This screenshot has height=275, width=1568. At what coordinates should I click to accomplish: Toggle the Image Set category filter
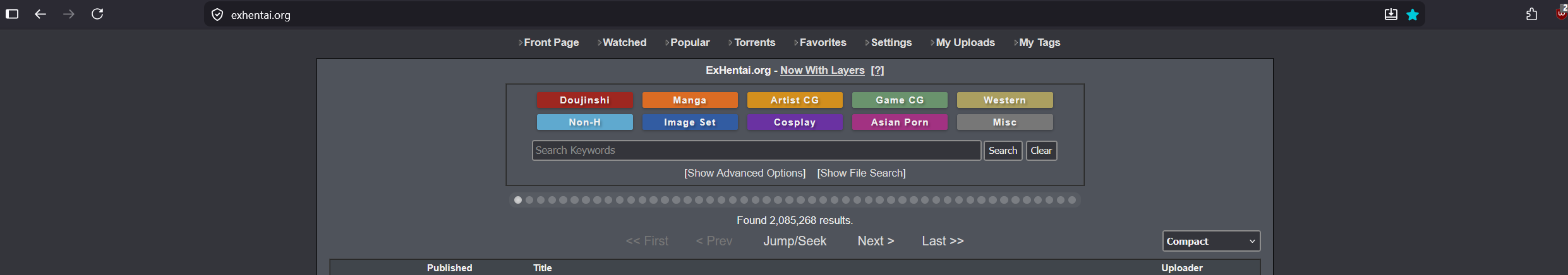[690, 122]
